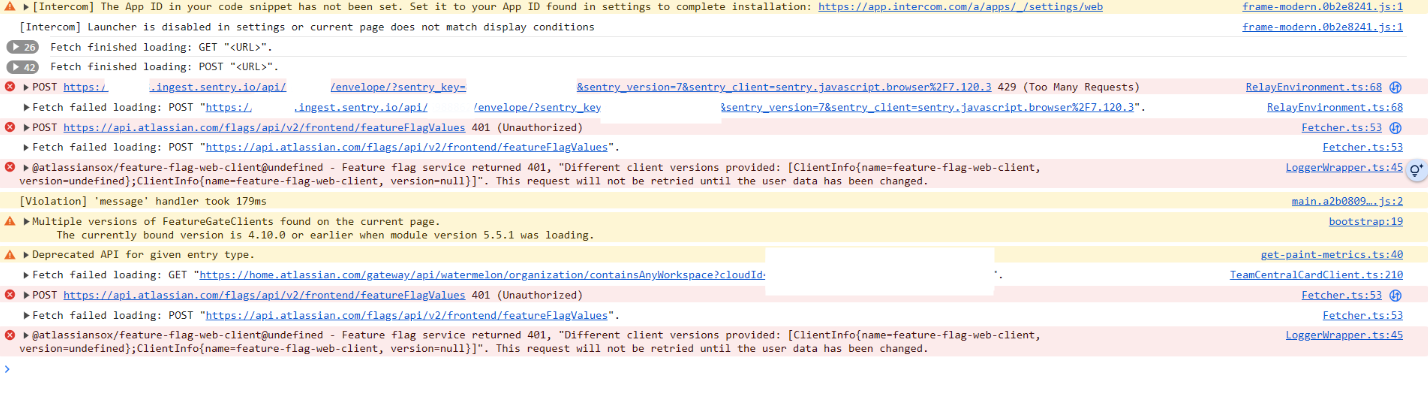
Task: Open the RelayEnvironment.ts:68 source link on the 429 error row
Action: [x=1314, y=87]
